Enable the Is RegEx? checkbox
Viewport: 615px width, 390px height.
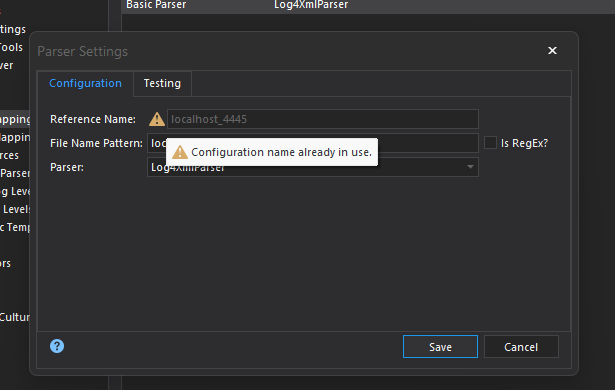tap(490, 143)
